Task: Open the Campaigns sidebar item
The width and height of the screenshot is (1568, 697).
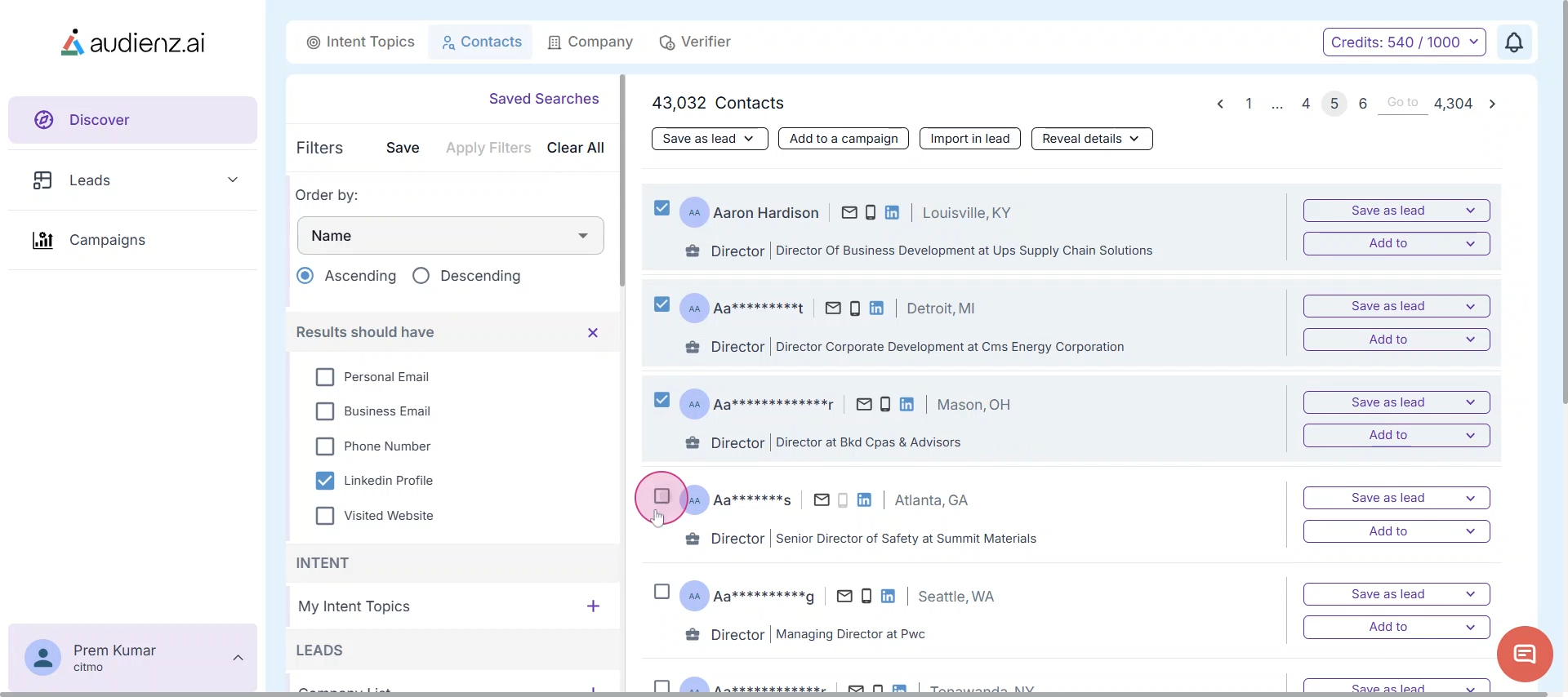Action: (x=132, y=240)
